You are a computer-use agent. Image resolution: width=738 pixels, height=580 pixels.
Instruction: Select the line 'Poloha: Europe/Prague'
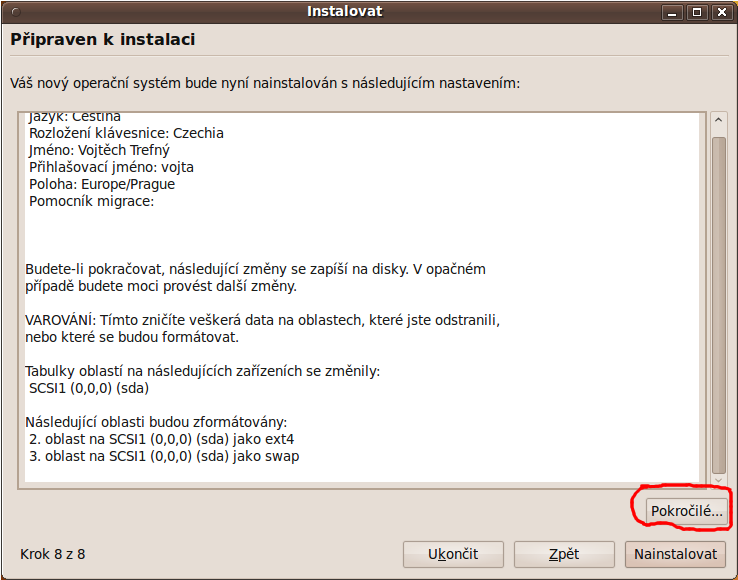[102, 184]
